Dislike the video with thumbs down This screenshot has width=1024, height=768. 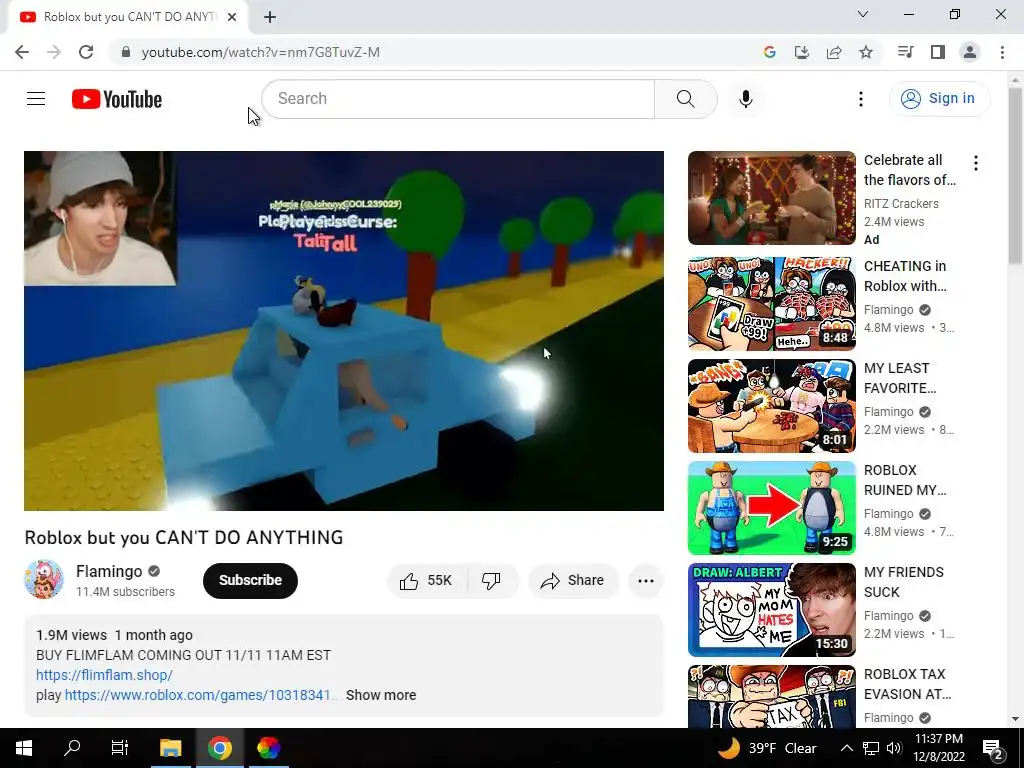tap(492, 581)
